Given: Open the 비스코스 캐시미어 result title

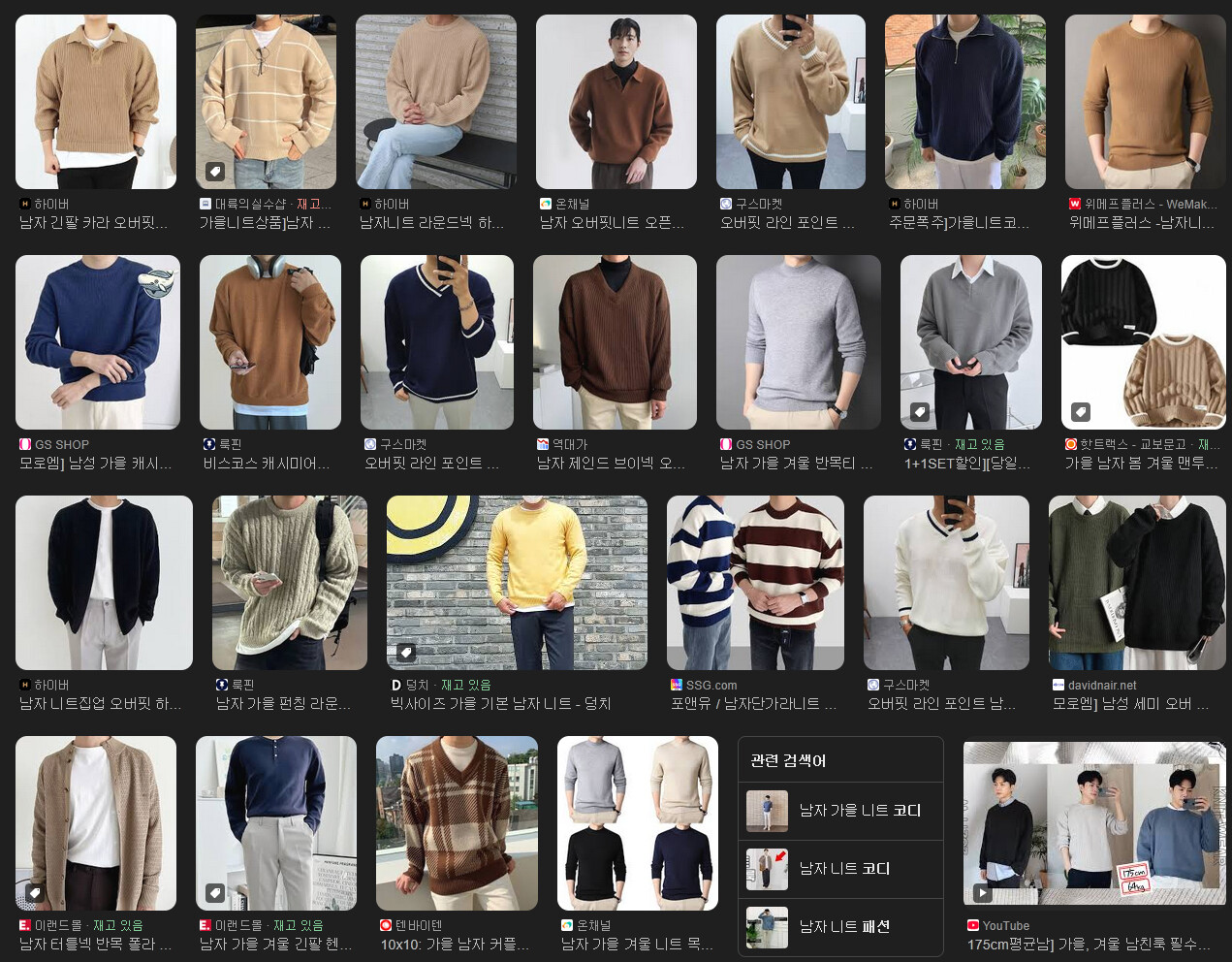Looking at the screenshot, I should (x=267, y=464).
